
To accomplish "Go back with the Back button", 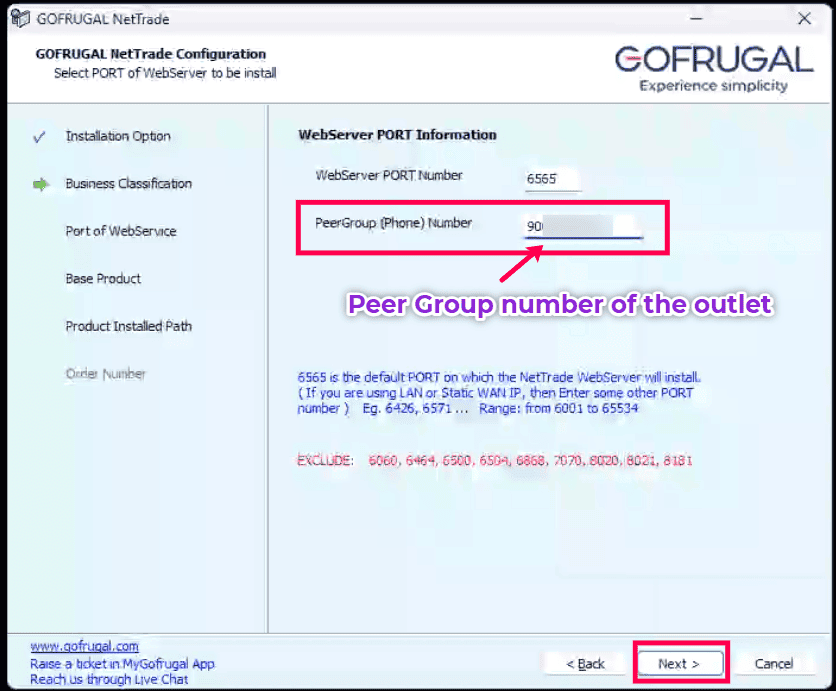I will click(585, 664).
